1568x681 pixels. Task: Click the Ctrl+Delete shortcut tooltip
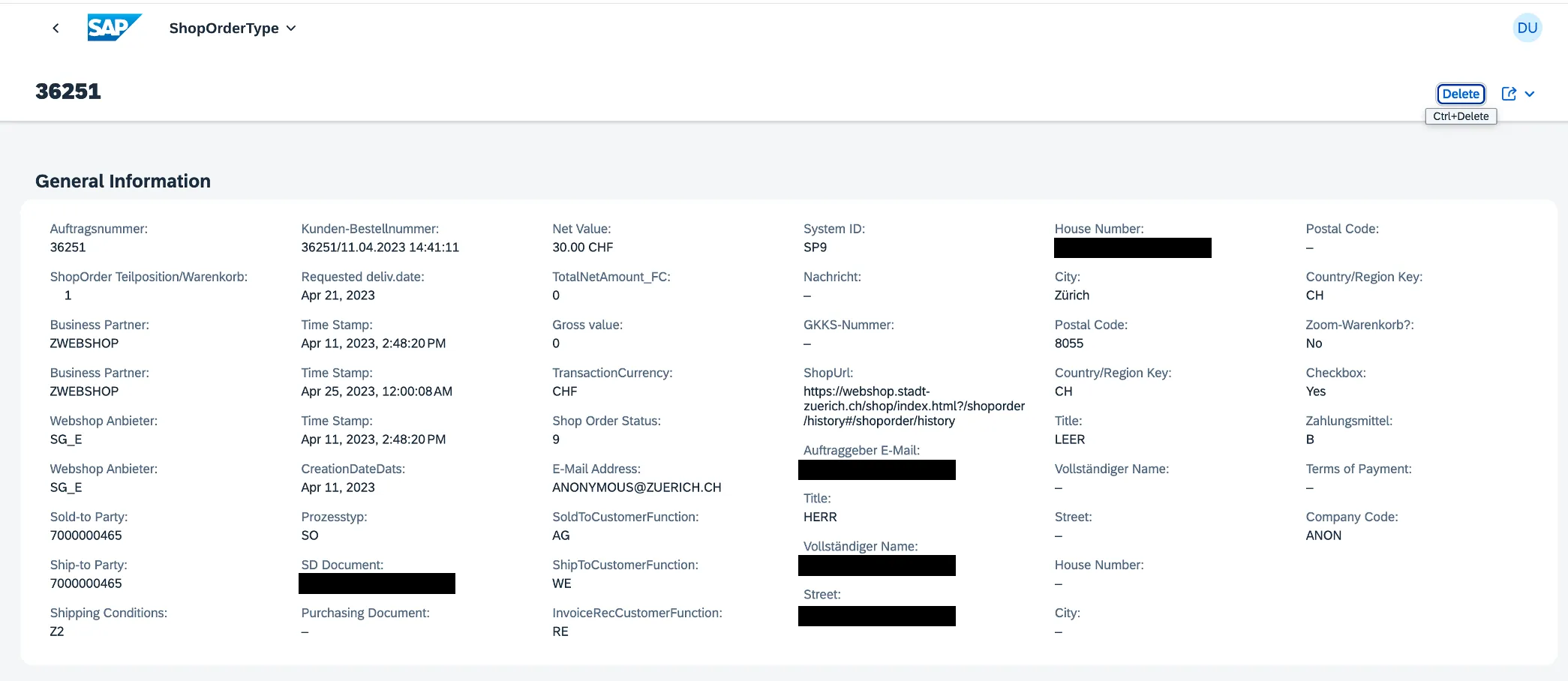pyautogui.click(x=1460, y=116)
